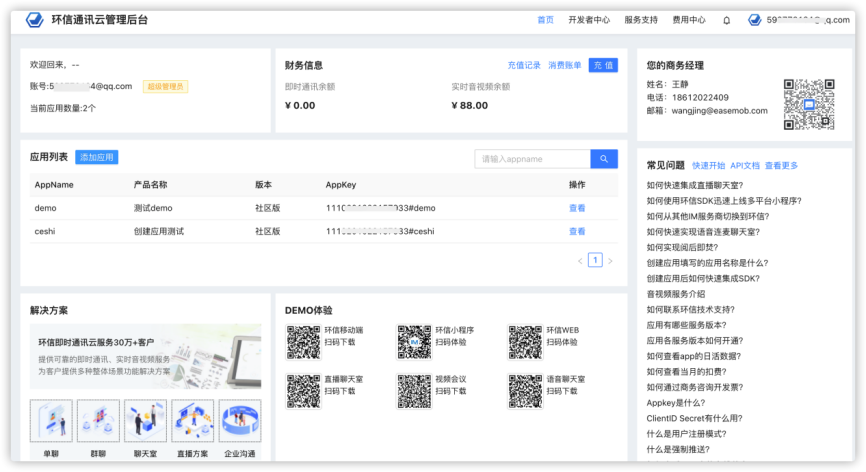Click the 环信WEB QR code

coord(525,342)
